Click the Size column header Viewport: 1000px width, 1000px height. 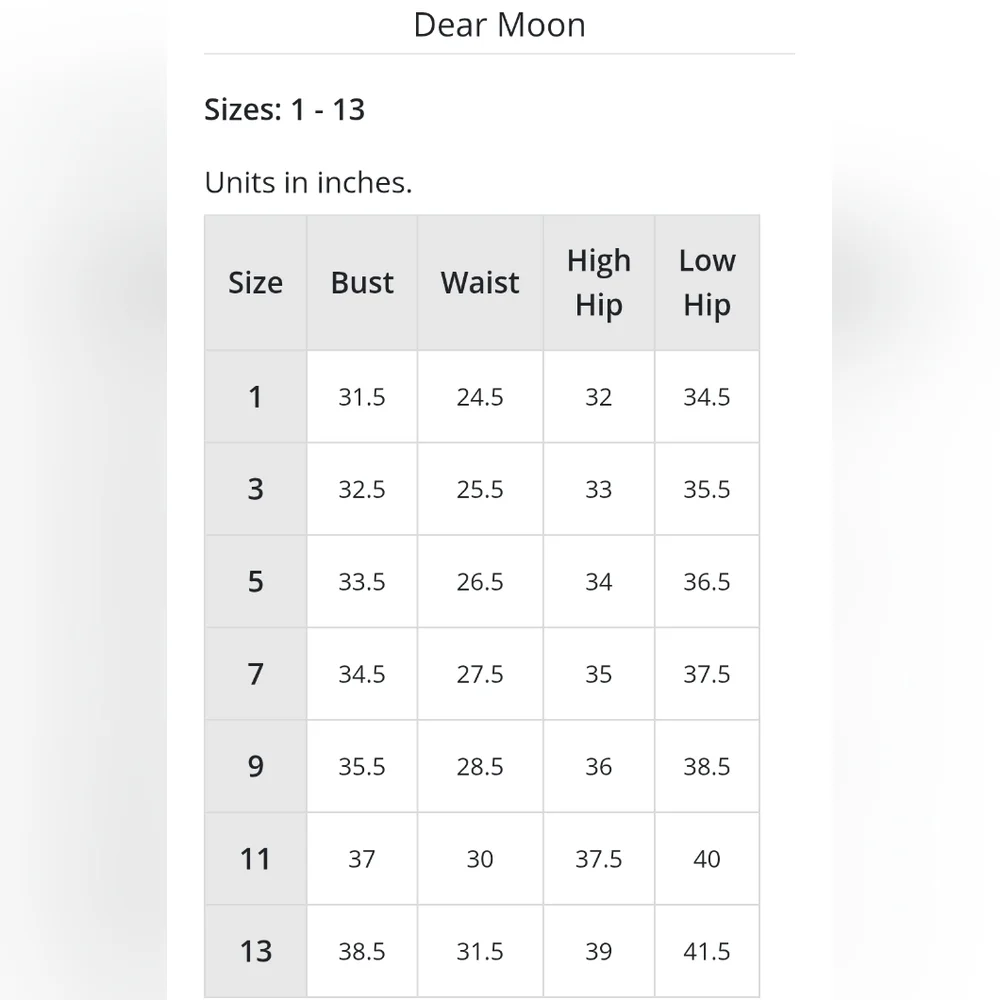point(256,283)
